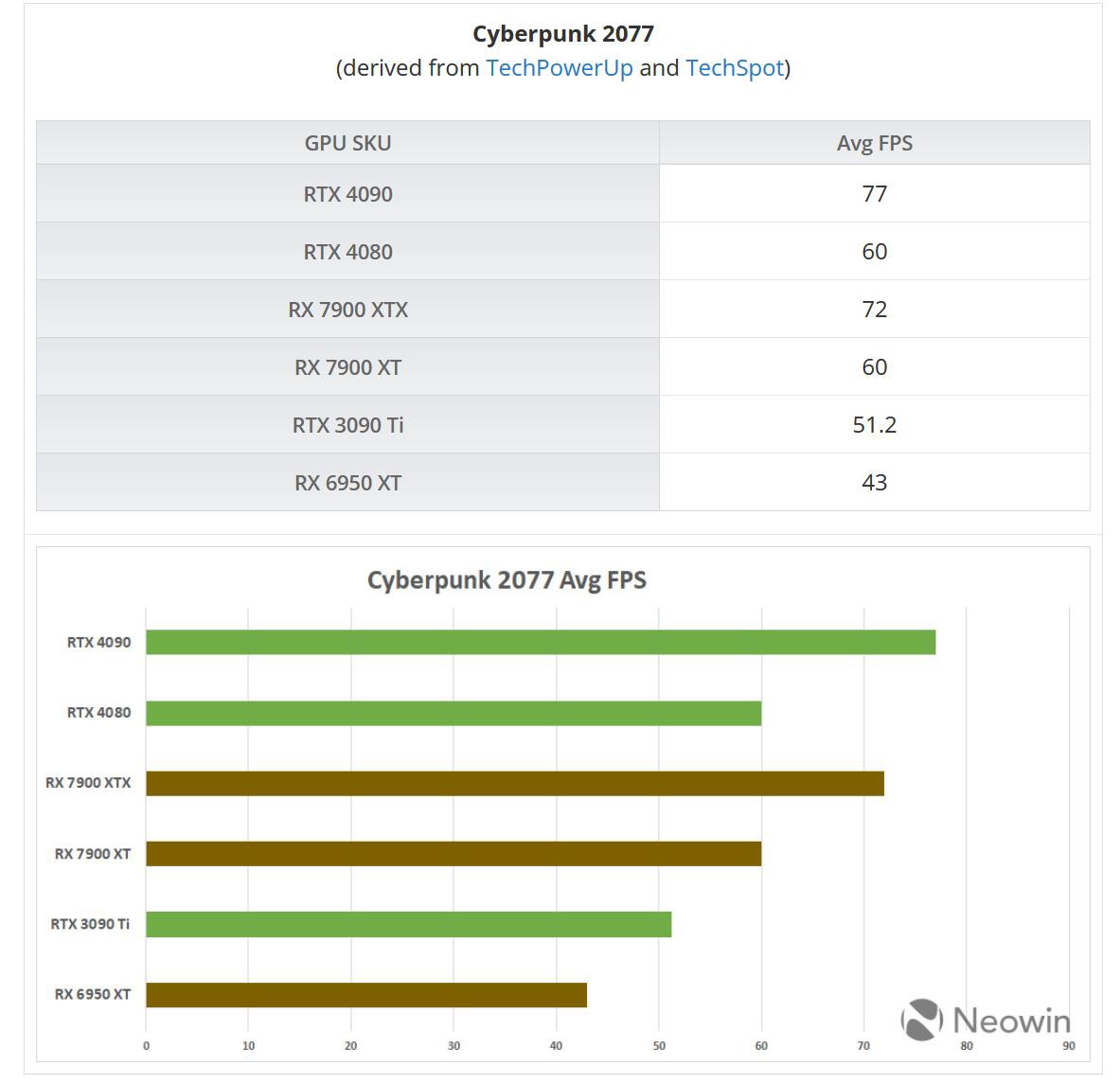Click the green RTX 4080 bar in the chart
The image size is (1120, 1084).
pos(453,713)
